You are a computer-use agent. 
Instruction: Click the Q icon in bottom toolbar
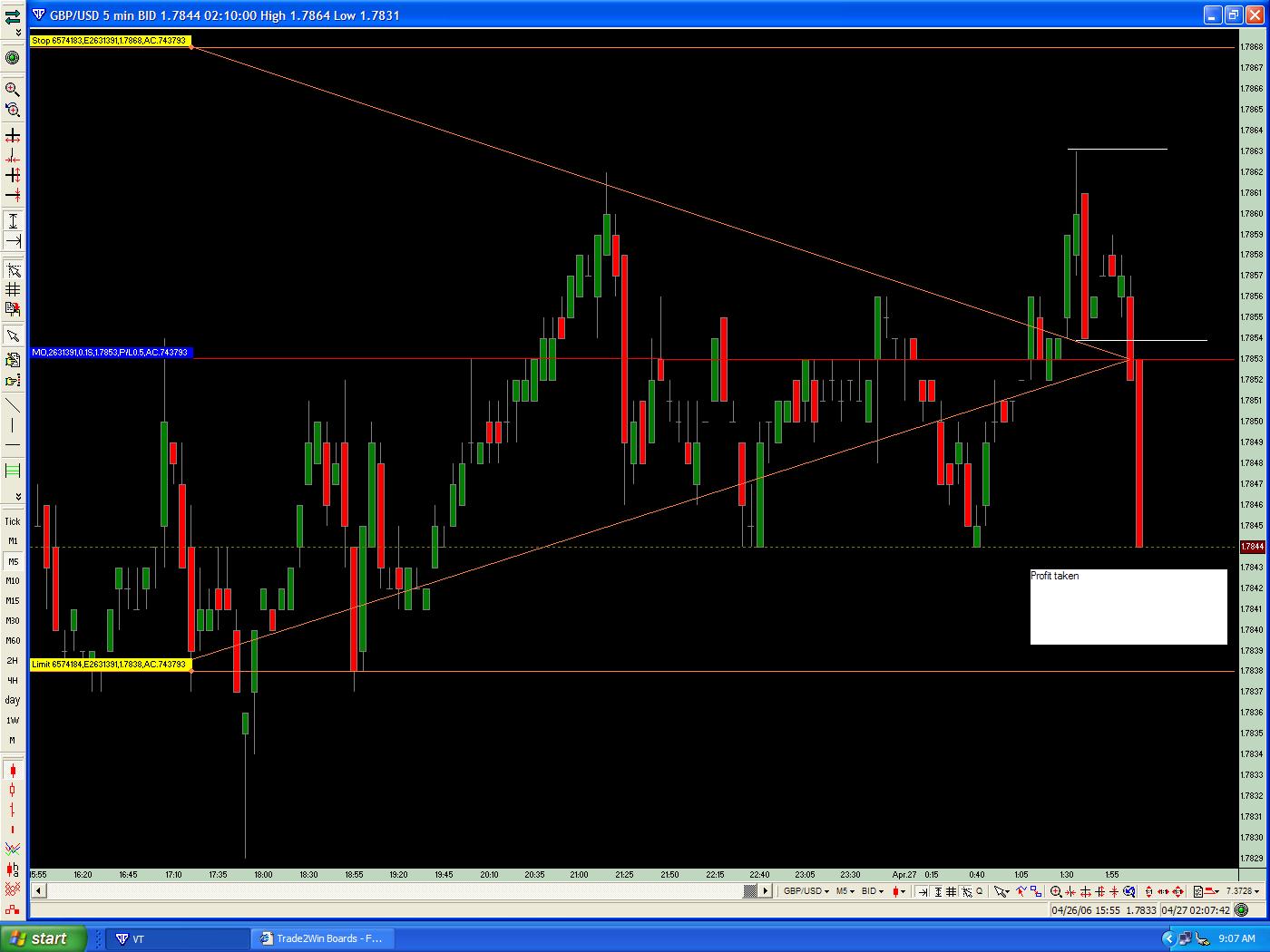980,891
